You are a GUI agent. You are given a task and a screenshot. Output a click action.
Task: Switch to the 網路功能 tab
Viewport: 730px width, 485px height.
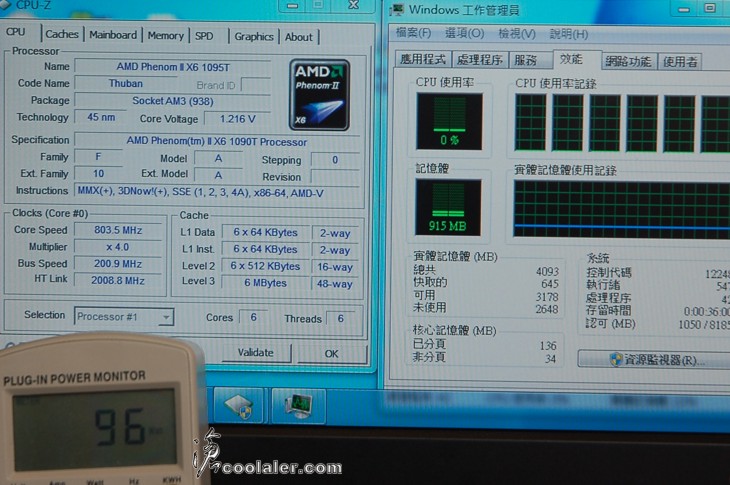coord(628,61)
